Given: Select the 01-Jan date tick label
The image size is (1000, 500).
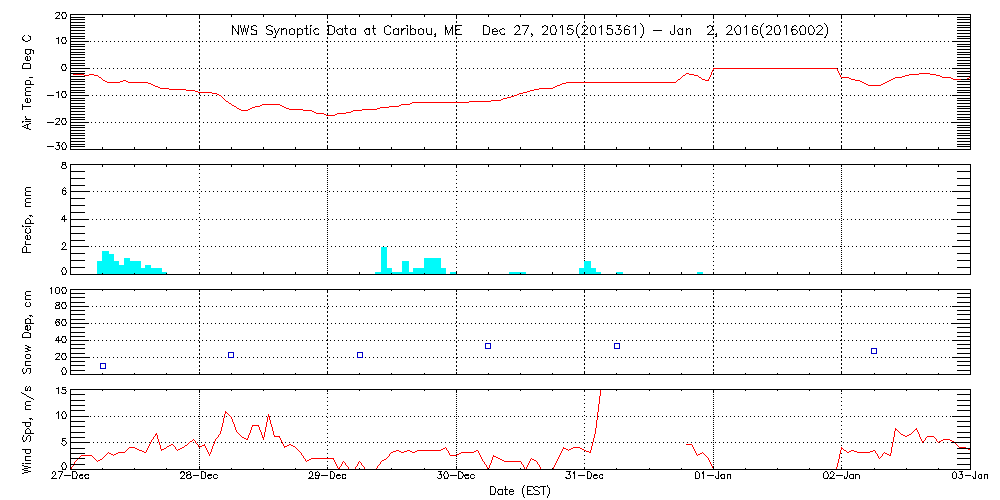Looking at the screenshot, I should click(x=713, y=478).
